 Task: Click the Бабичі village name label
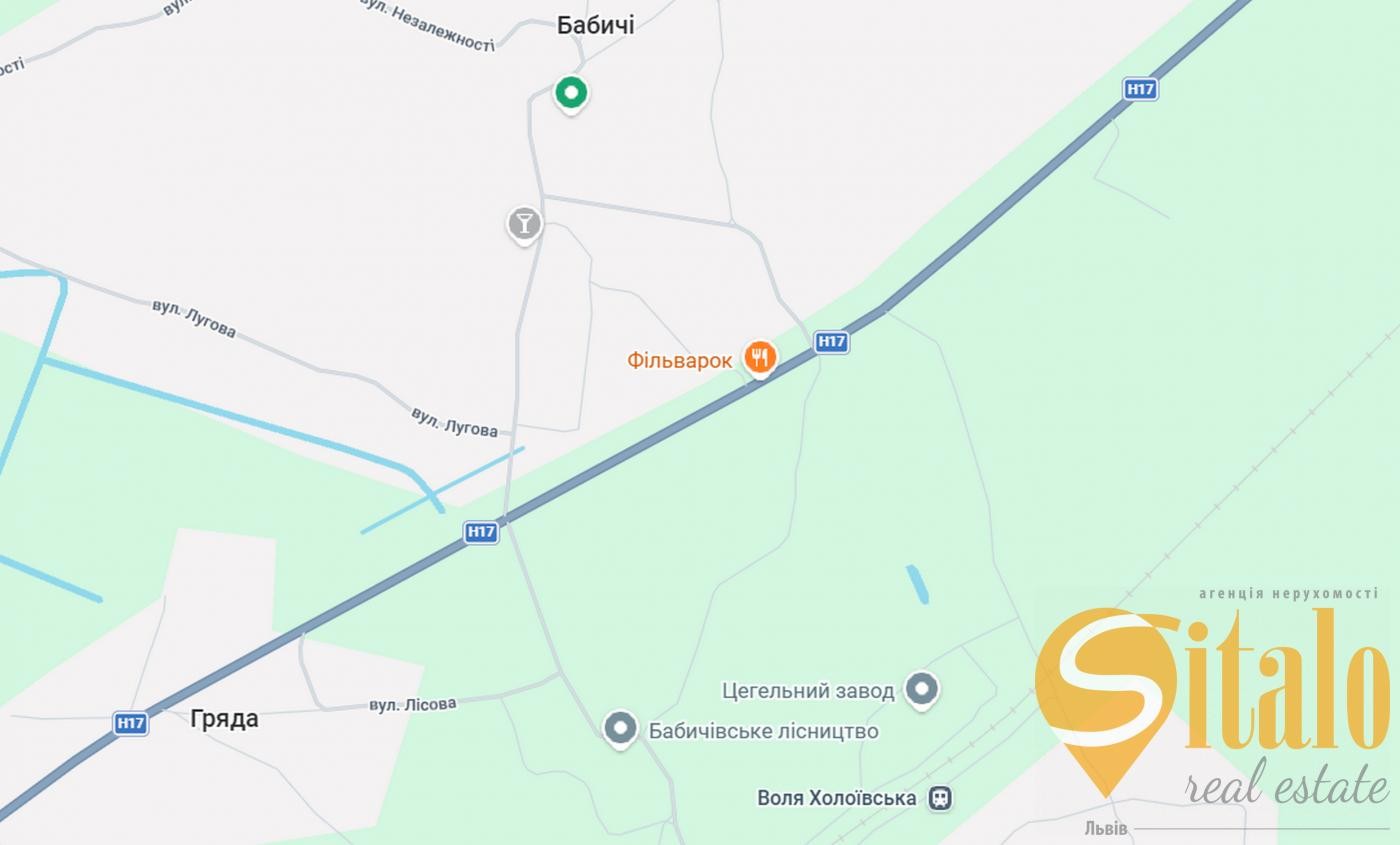tap(596, 26)
